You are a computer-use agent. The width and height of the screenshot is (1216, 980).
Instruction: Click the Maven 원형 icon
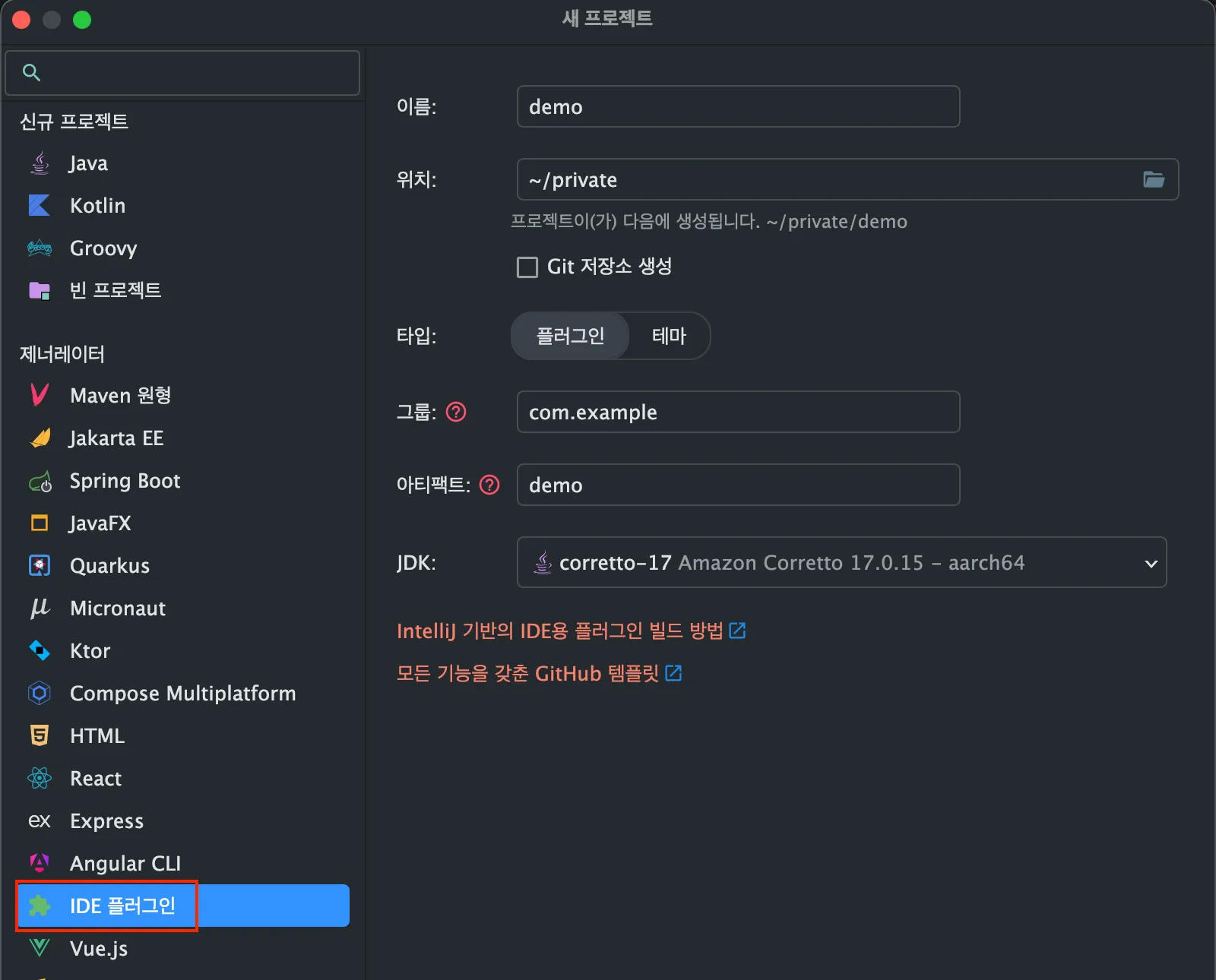click(40, 395)
